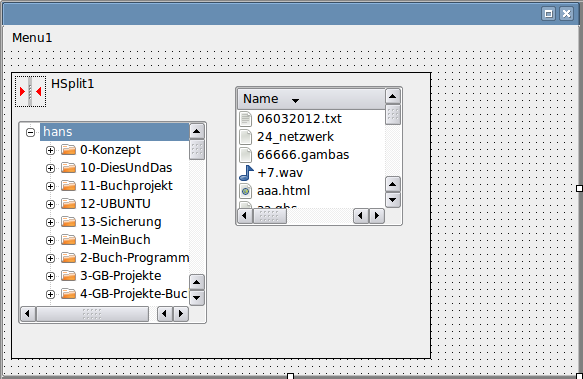The height and width of the screenshot is (379, 583).
Task: Click the file list's scroll-up arrow
Action: pyautogui.click(x=392, y=97)
